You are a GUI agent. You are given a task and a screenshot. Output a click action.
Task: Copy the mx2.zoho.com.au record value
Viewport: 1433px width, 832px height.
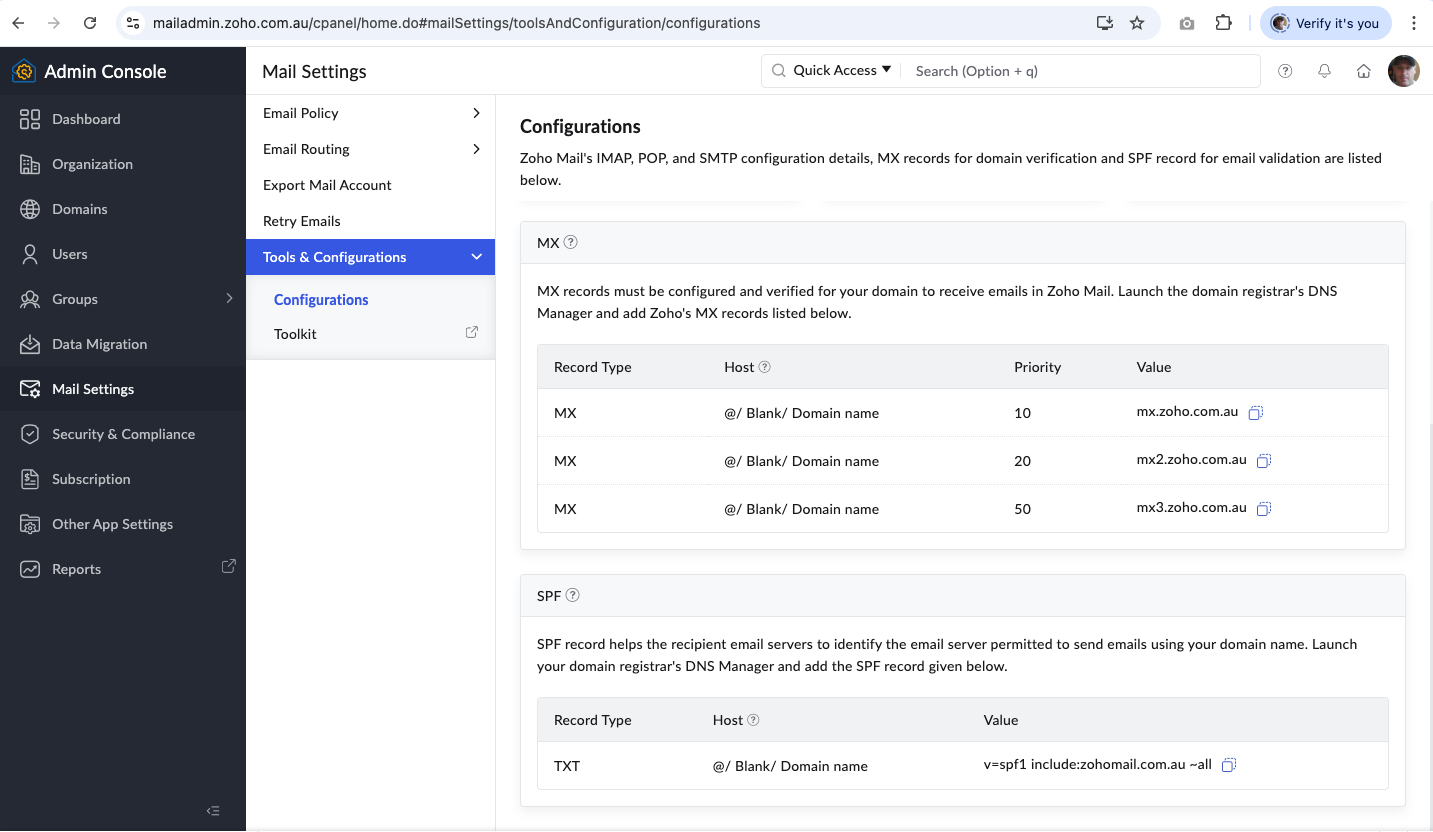[x=1264, y=461]
